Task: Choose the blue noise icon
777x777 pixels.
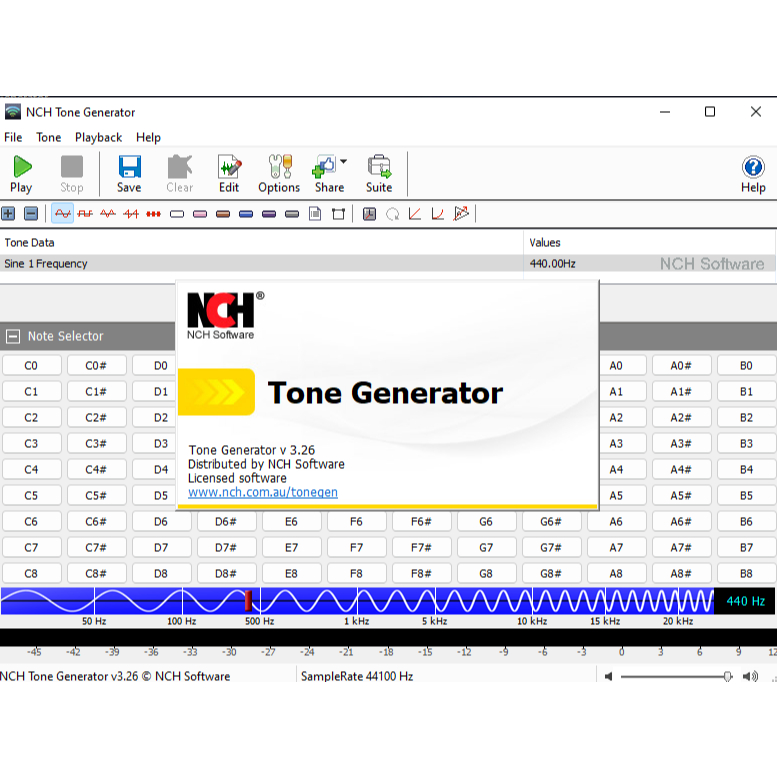Action: click(246, 214)
